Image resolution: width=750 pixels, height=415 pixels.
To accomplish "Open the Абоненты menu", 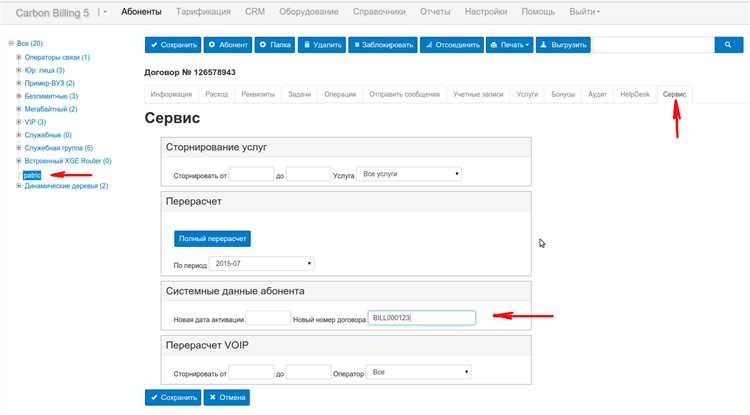I will [x=141, y=12].
